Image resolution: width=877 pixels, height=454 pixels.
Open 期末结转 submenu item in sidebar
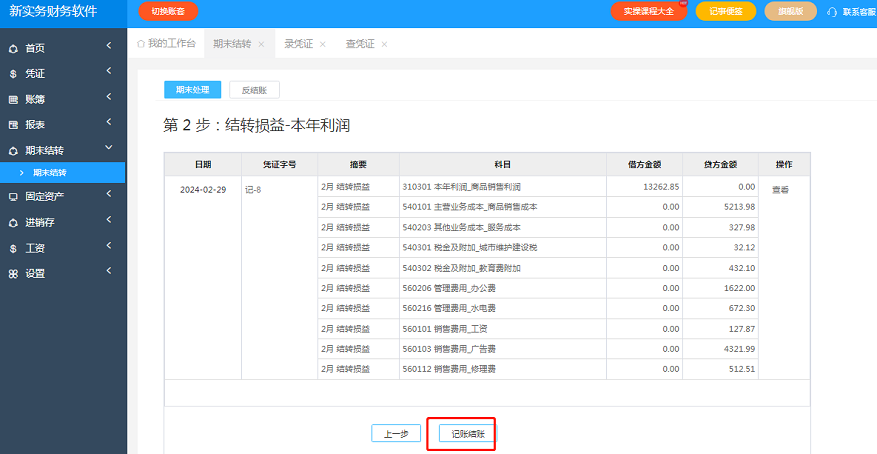pyautogui.click(x=63, y=173)
